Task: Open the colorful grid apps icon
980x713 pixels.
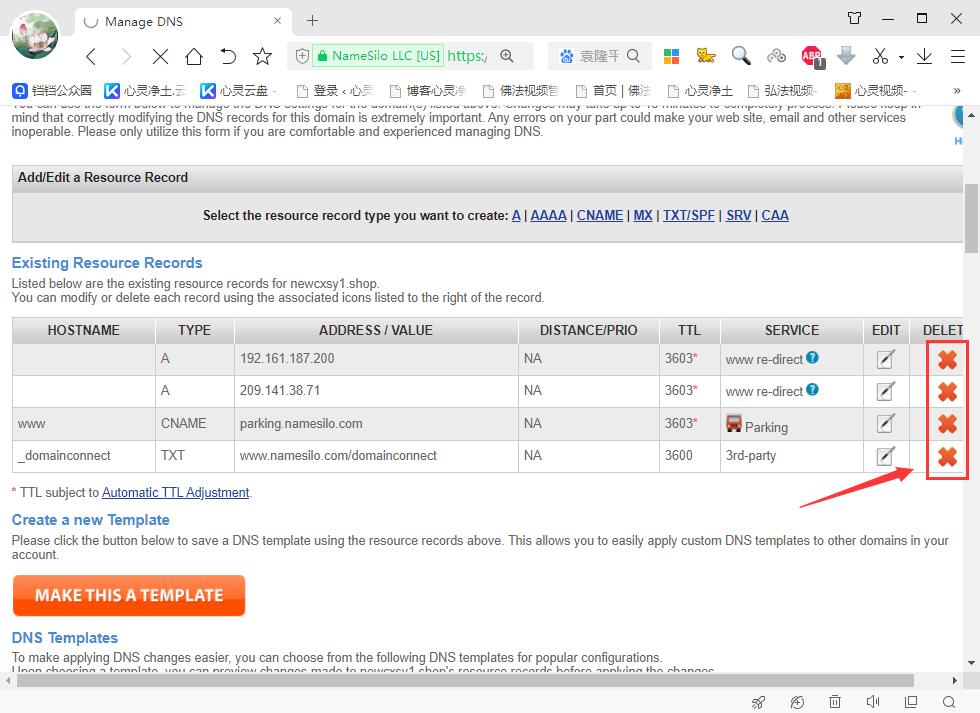Action: point(671,56)
